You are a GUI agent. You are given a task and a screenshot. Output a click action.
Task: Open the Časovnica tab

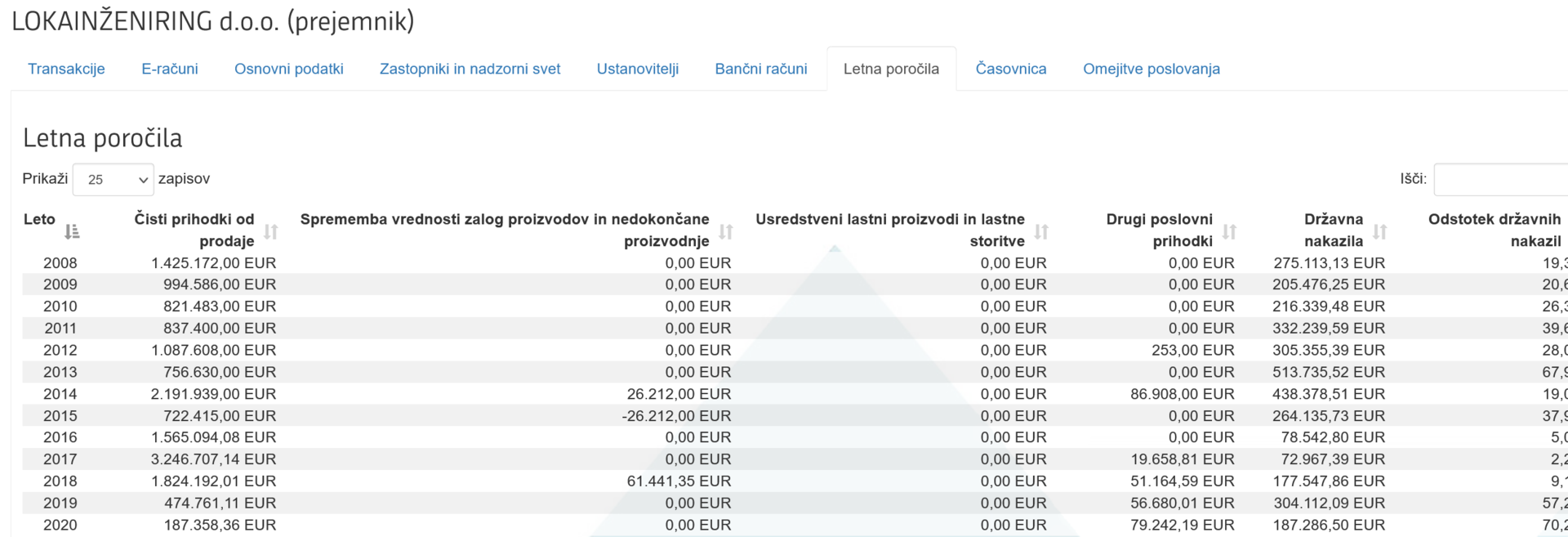[x=1011, y=69]
